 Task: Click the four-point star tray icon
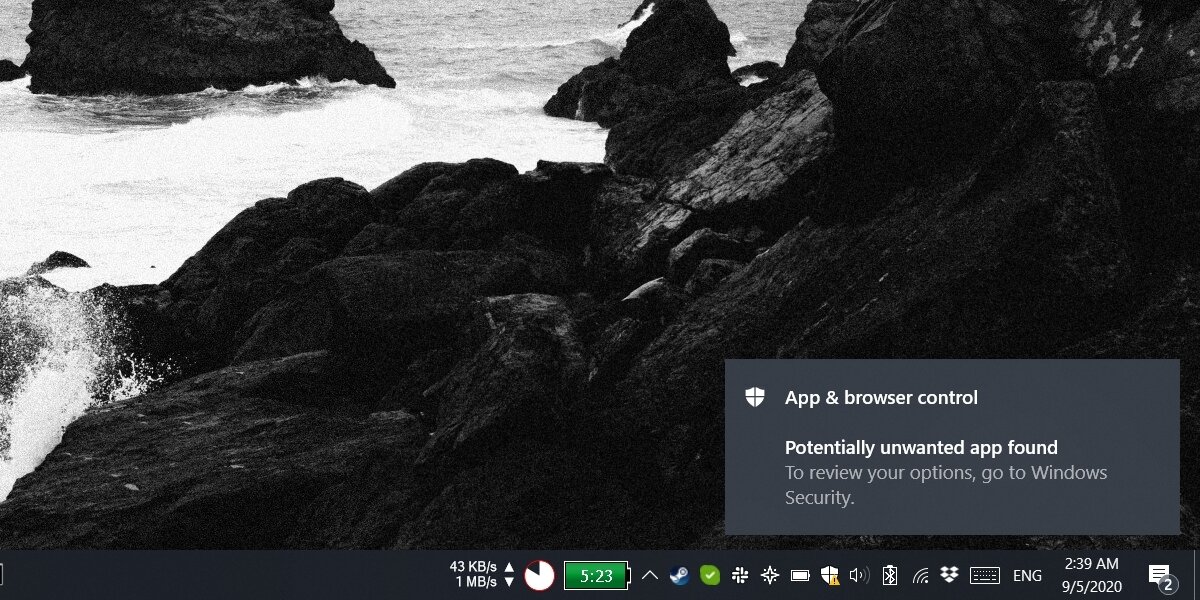coord(769,575)
